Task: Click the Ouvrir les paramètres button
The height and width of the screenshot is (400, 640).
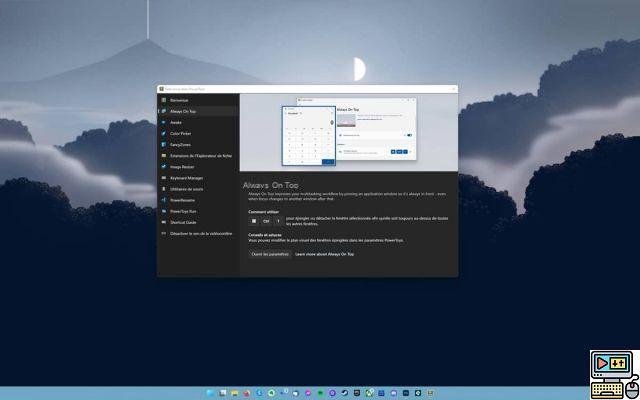Action: (270, 254)
